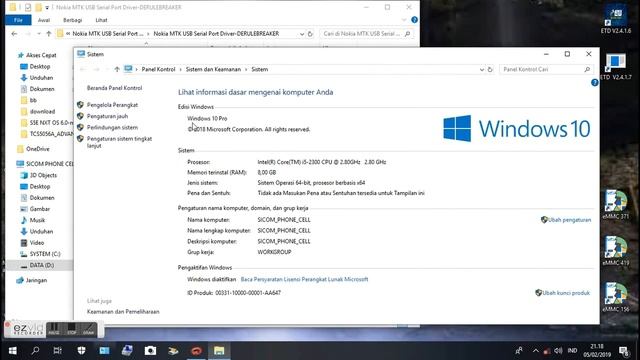Click the Explorer window help icon
Image resolution: width=640 pixels, height=360 pixels.
[414, 20]
